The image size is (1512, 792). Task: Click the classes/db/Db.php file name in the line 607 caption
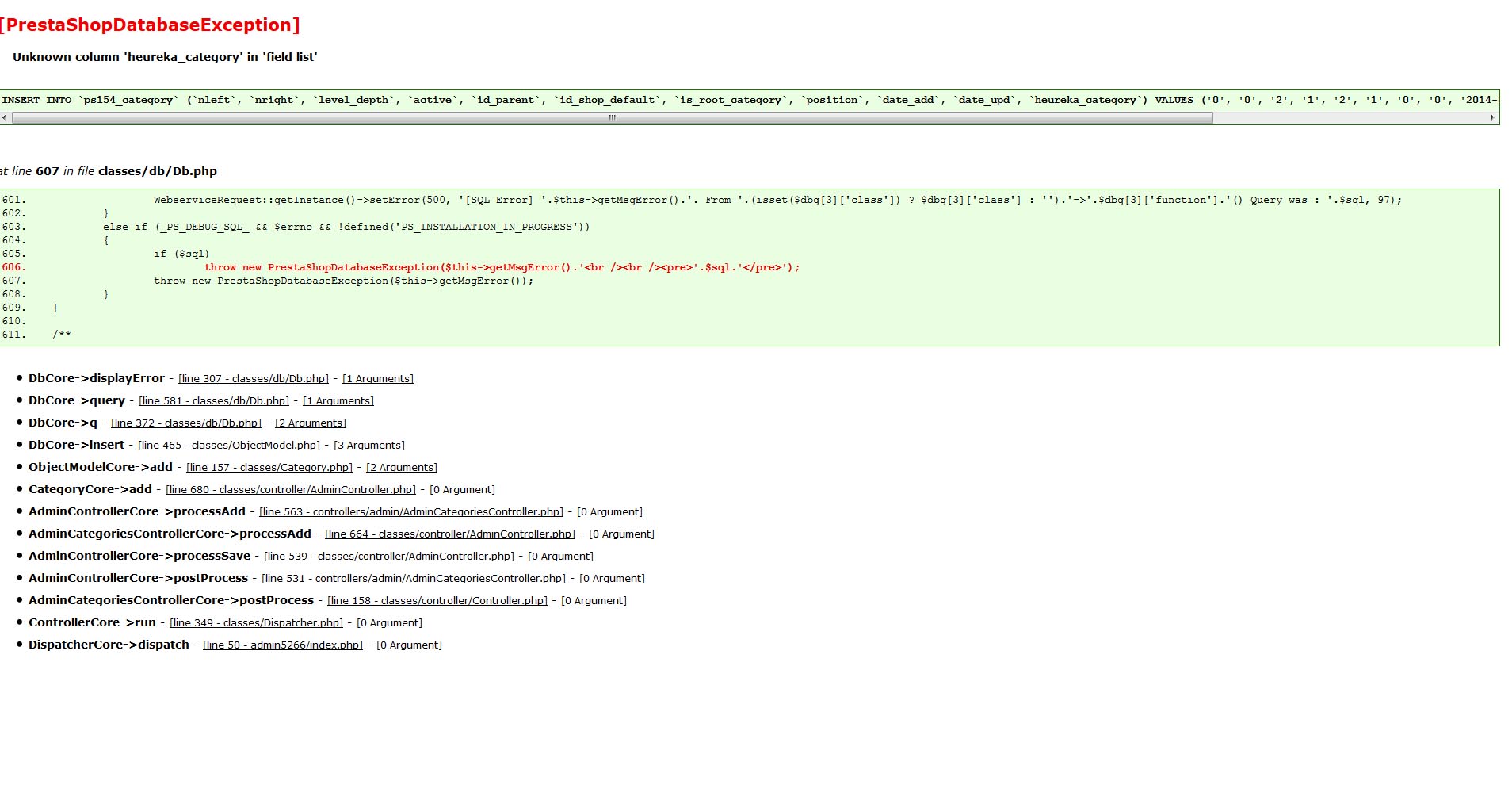[158, 171]
